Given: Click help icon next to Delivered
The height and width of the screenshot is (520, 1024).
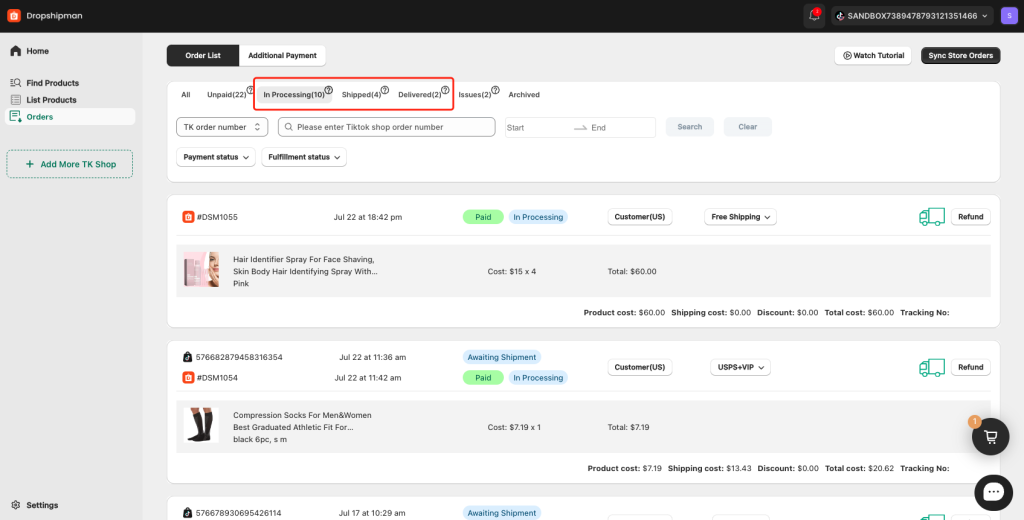Looking at the screenshot, I should click(x=445, y=90).
